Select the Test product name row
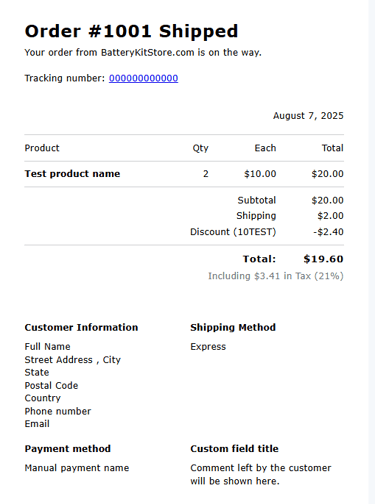This screenshot has height=504, width=375. click(184, 174)
